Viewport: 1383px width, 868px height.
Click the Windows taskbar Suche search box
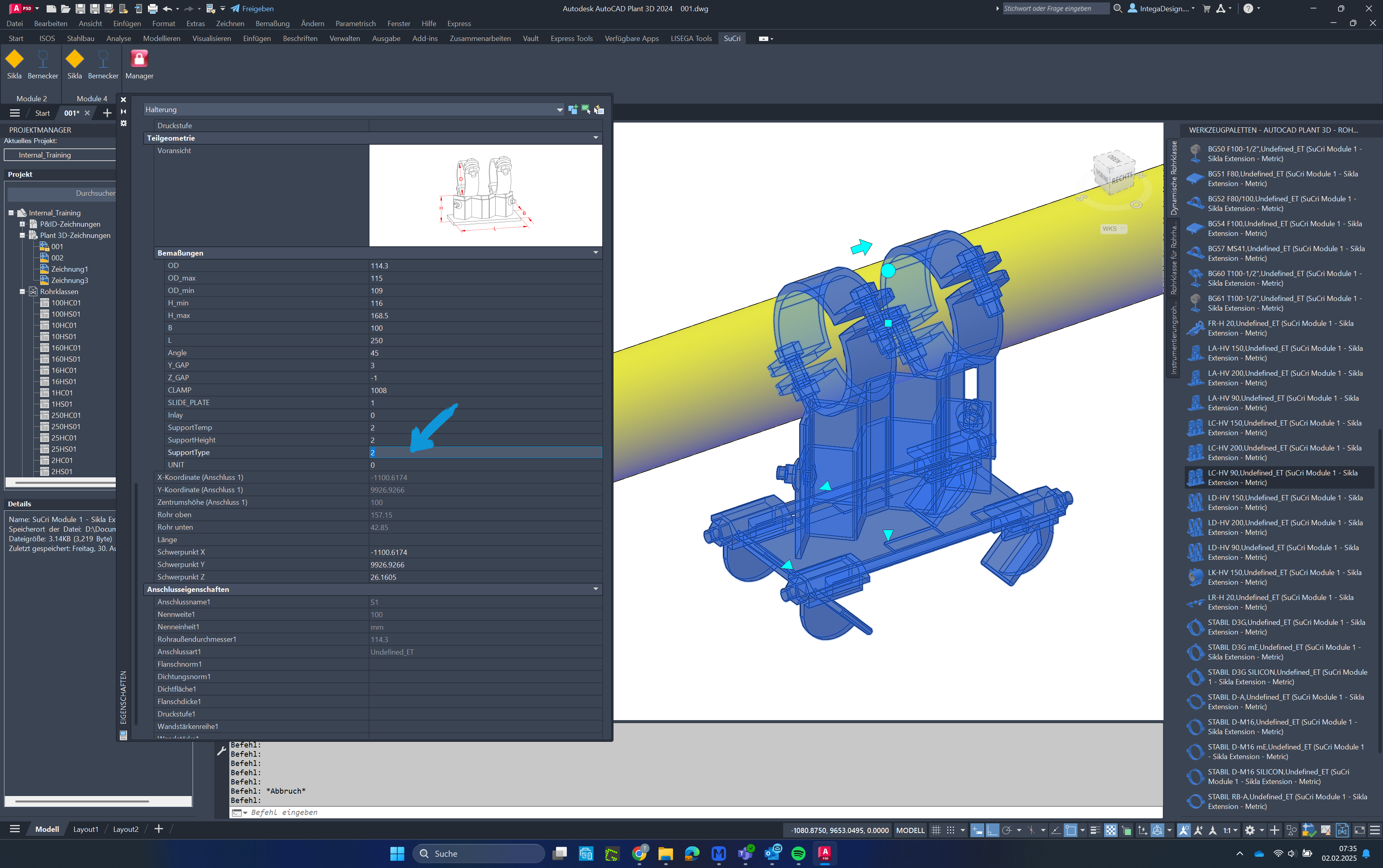(x=479, y=854)
